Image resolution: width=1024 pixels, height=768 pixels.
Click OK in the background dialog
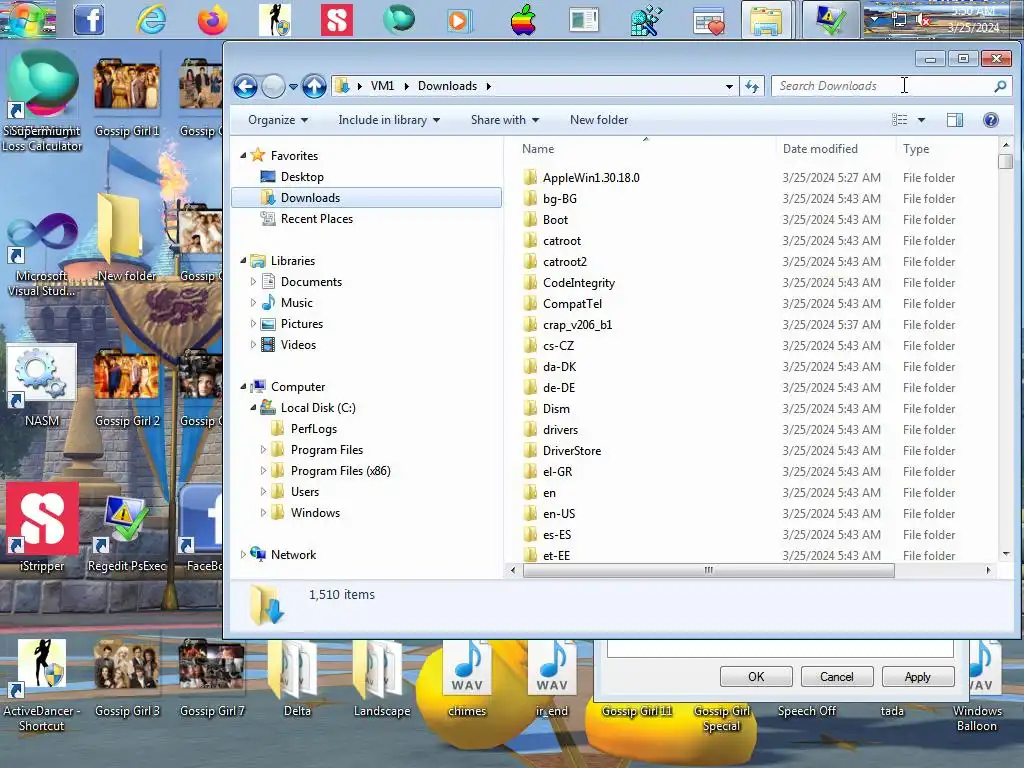tap(756, 677)
